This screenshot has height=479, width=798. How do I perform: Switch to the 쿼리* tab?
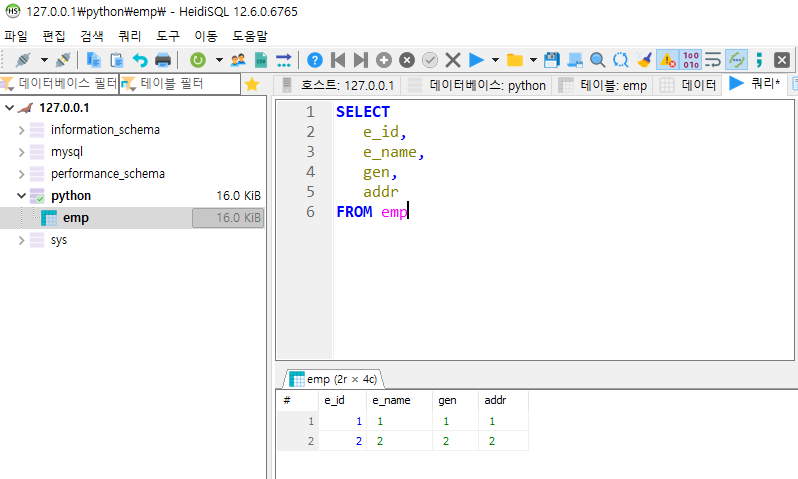click(x=754, y=83)
